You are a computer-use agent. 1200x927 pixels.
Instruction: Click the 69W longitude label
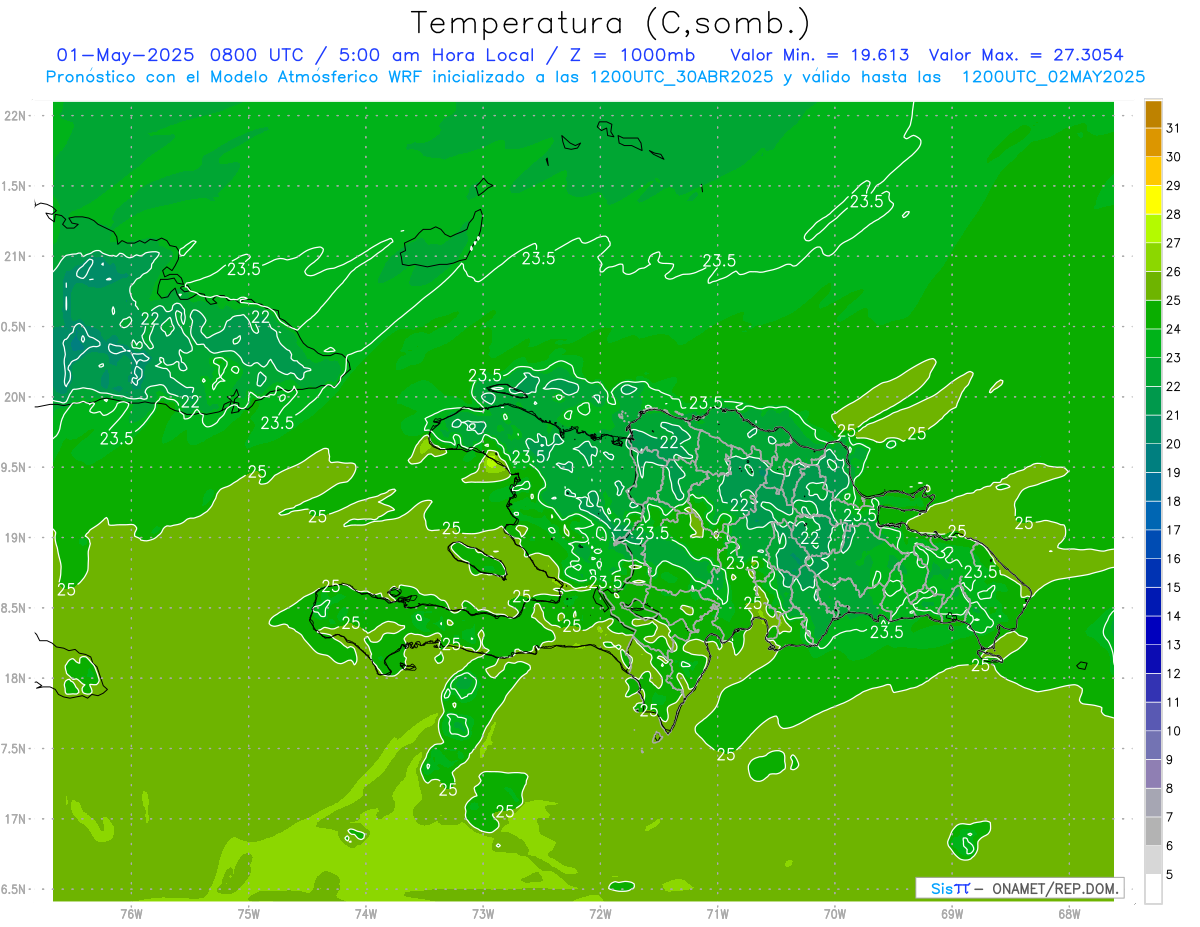(952, 913)
